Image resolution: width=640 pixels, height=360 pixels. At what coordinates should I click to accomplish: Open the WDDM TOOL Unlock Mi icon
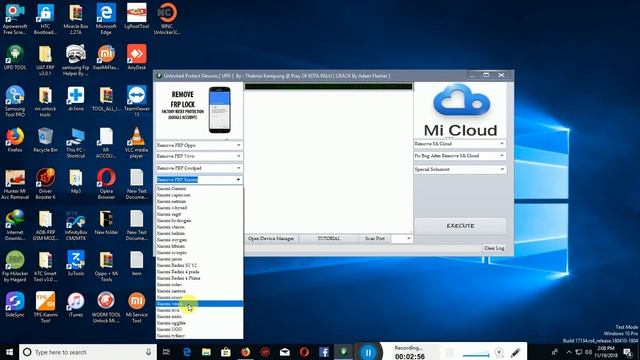click(106, 307)
